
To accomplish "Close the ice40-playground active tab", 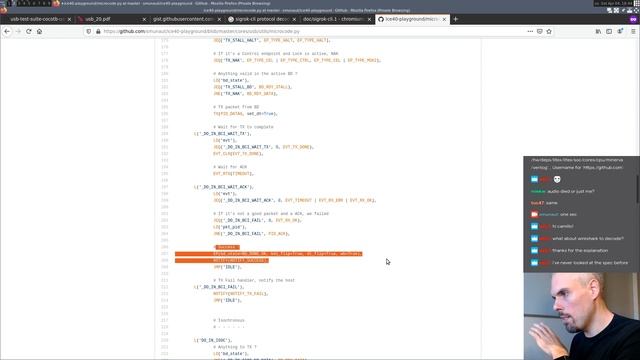I will (x=444, y=19).
